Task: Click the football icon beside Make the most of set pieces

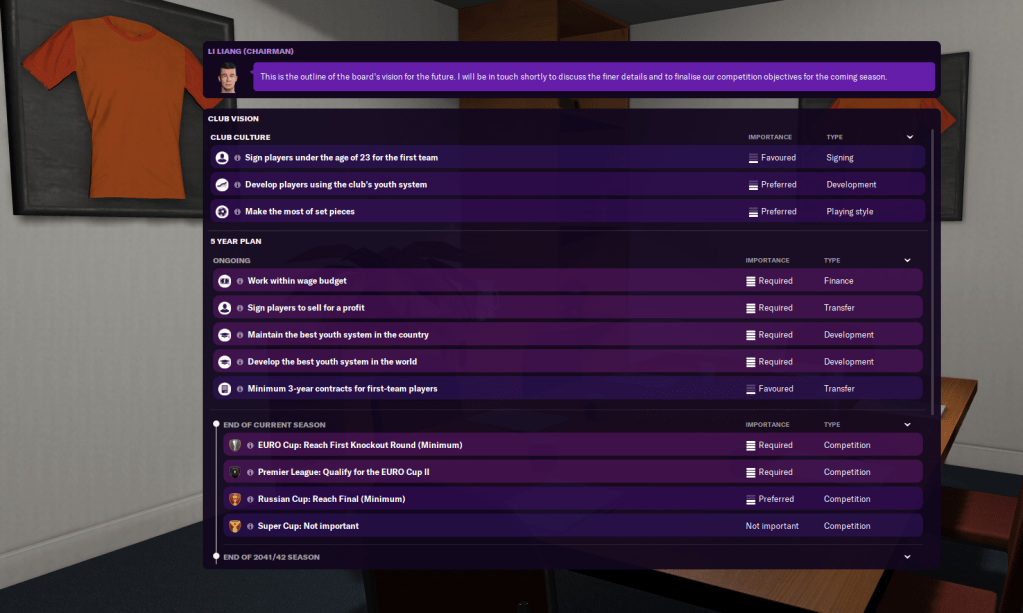Action: pyautogui.click(x=222, y=212)
